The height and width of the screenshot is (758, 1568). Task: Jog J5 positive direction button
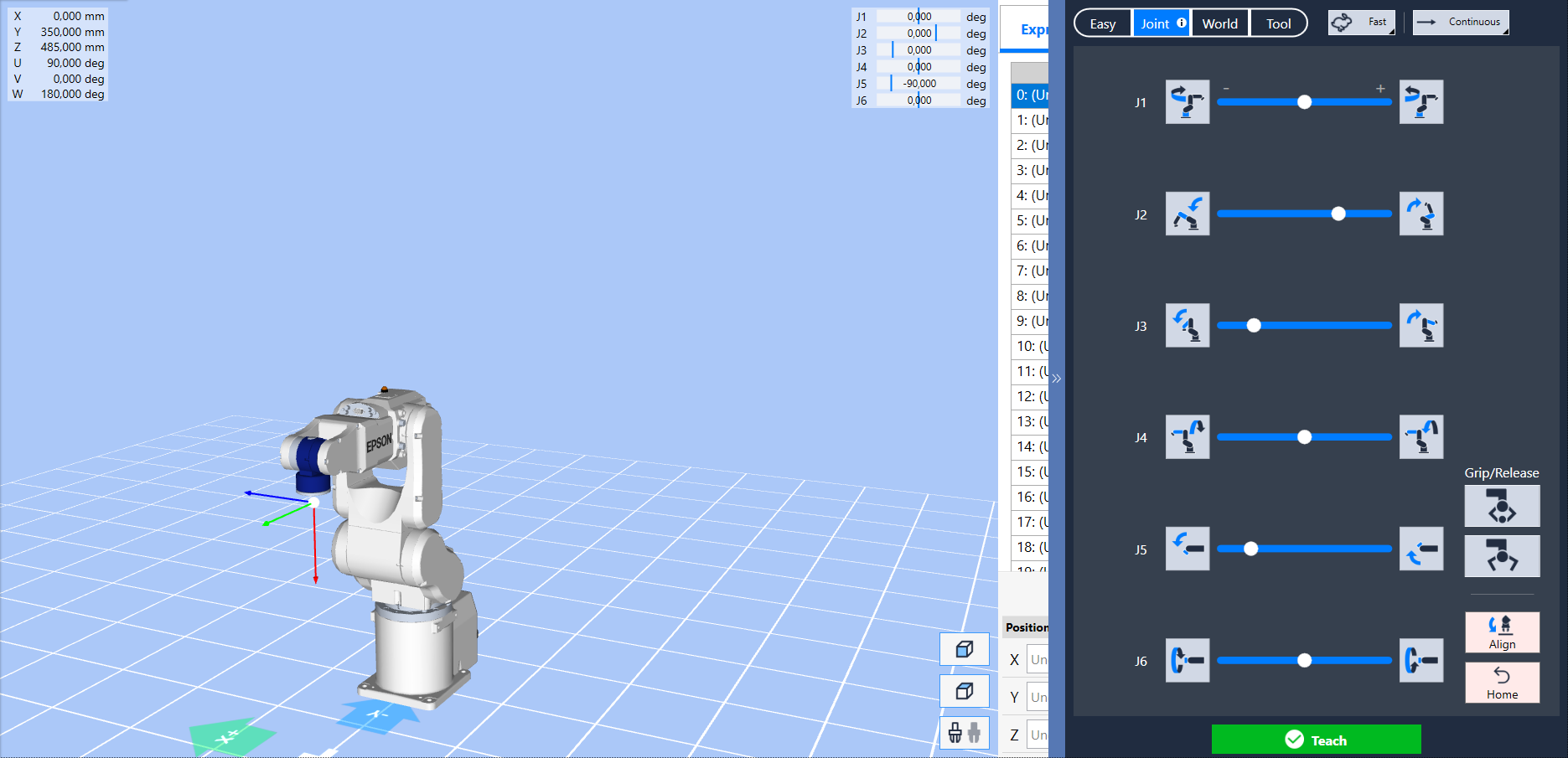pyautogui.click(x=1421, y=549)
